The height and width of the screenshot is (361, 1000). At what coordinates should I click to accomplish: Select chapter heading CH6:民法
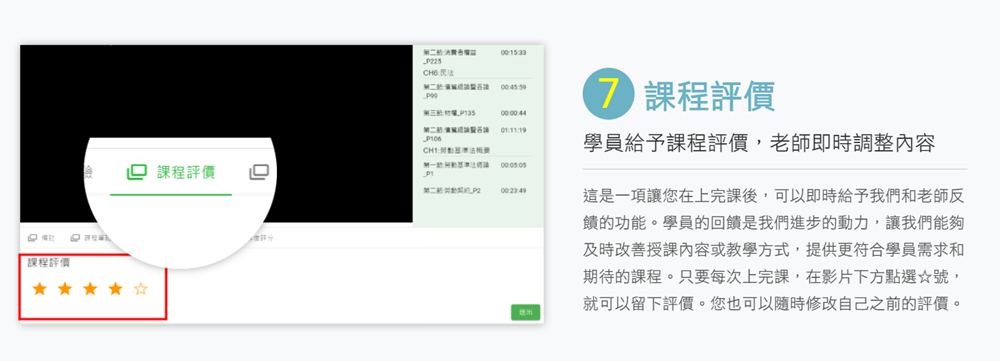439,73
